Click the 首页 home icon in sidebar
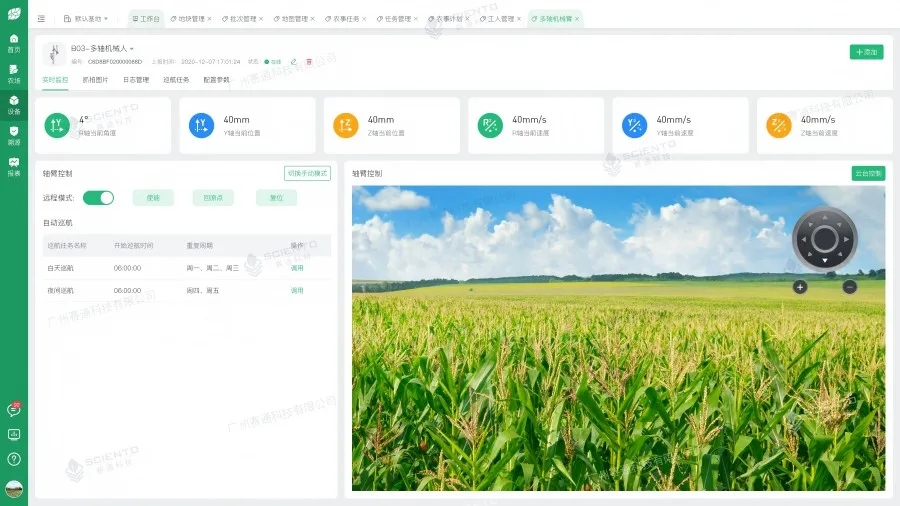This screenshot has height=506, width=900. pyautogui.click(x=14, y=42)
